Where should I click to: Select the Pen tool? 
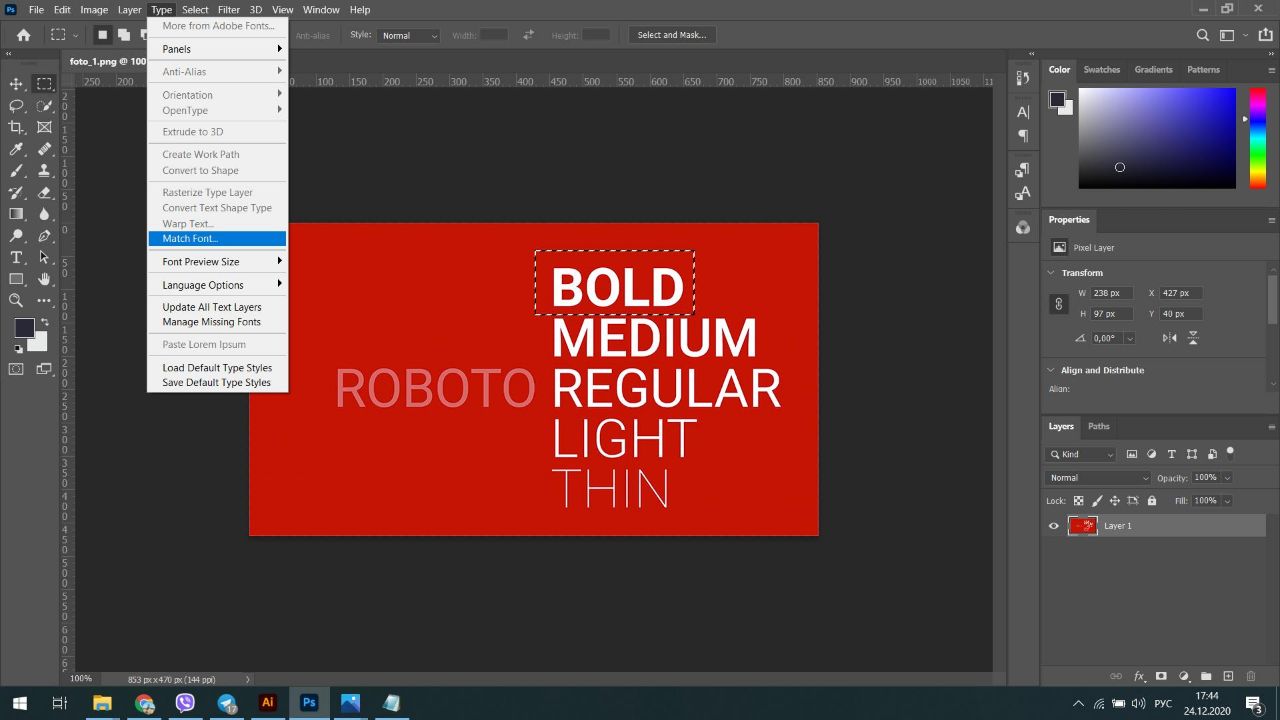44,236
